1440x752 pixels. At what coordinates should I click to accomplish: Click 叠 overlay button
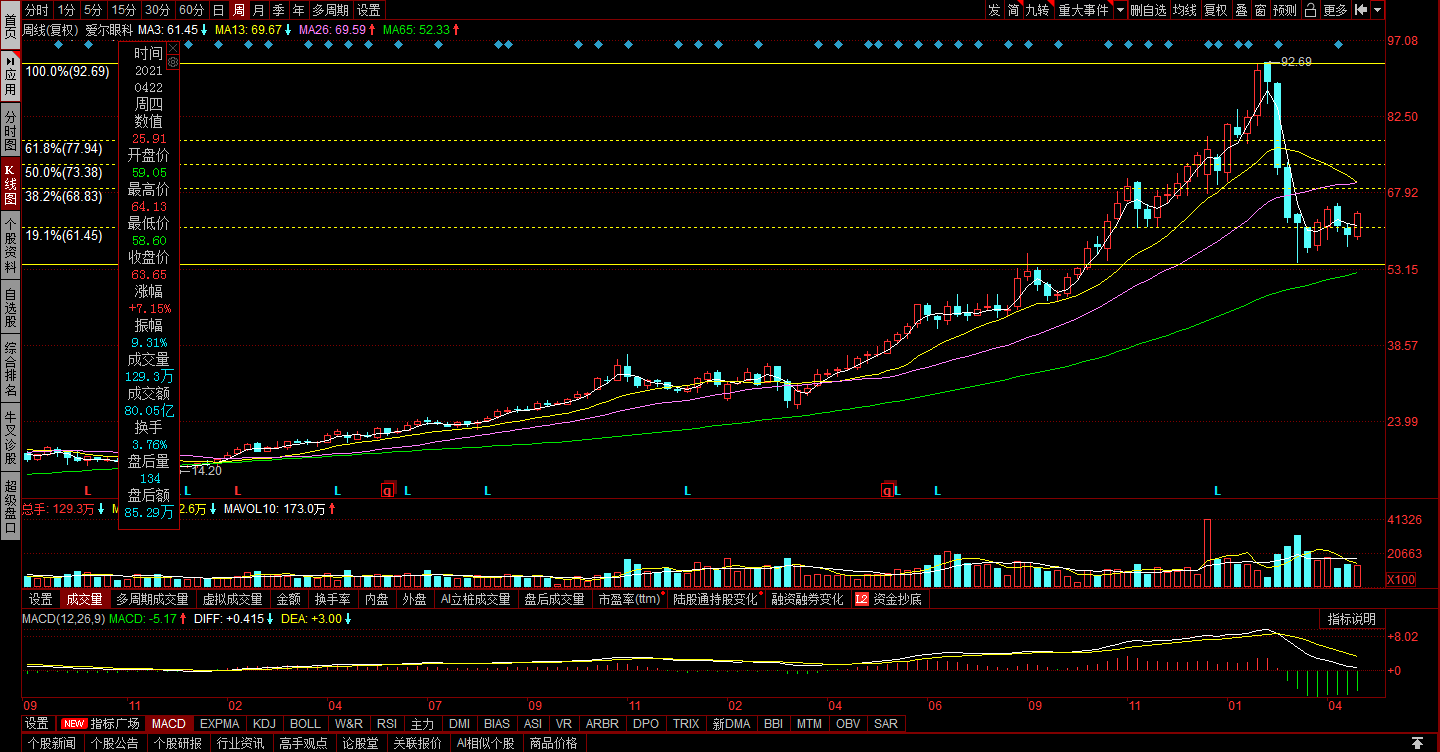pos(1241,10)
